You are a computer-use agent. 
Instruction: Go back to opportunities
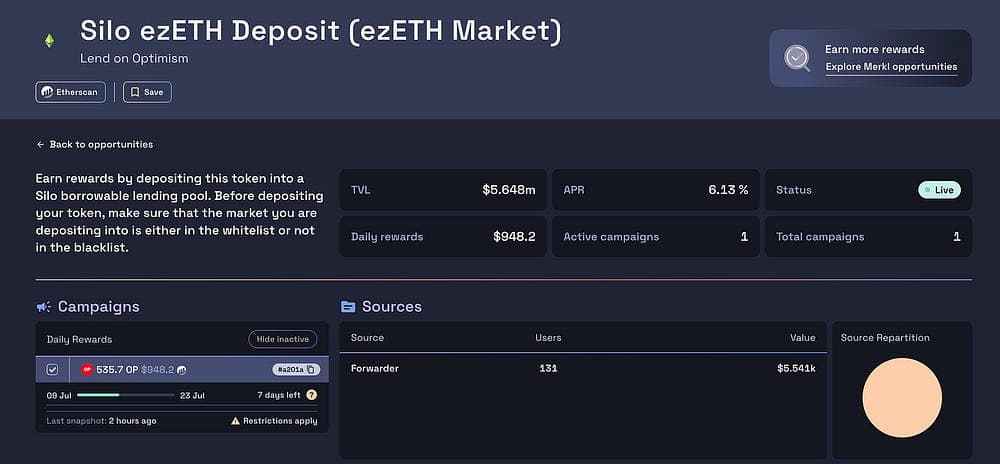click(x=94, y=145)
